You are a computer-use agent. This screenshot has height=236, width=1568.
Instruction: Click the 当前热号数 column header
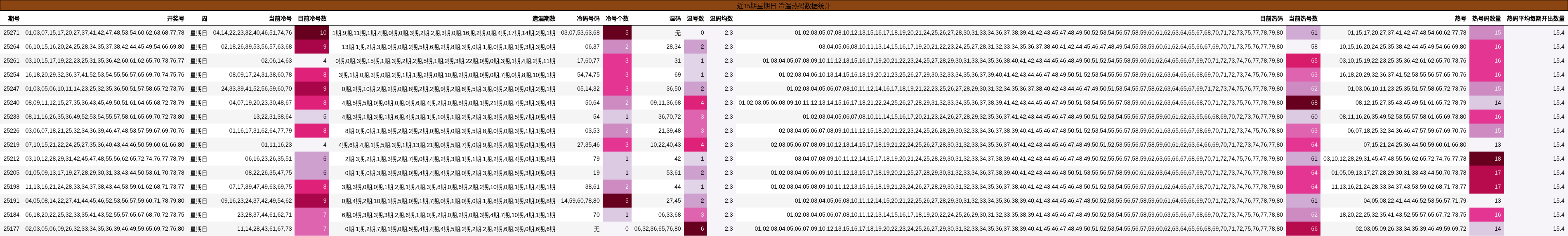tap(1303, 19)
